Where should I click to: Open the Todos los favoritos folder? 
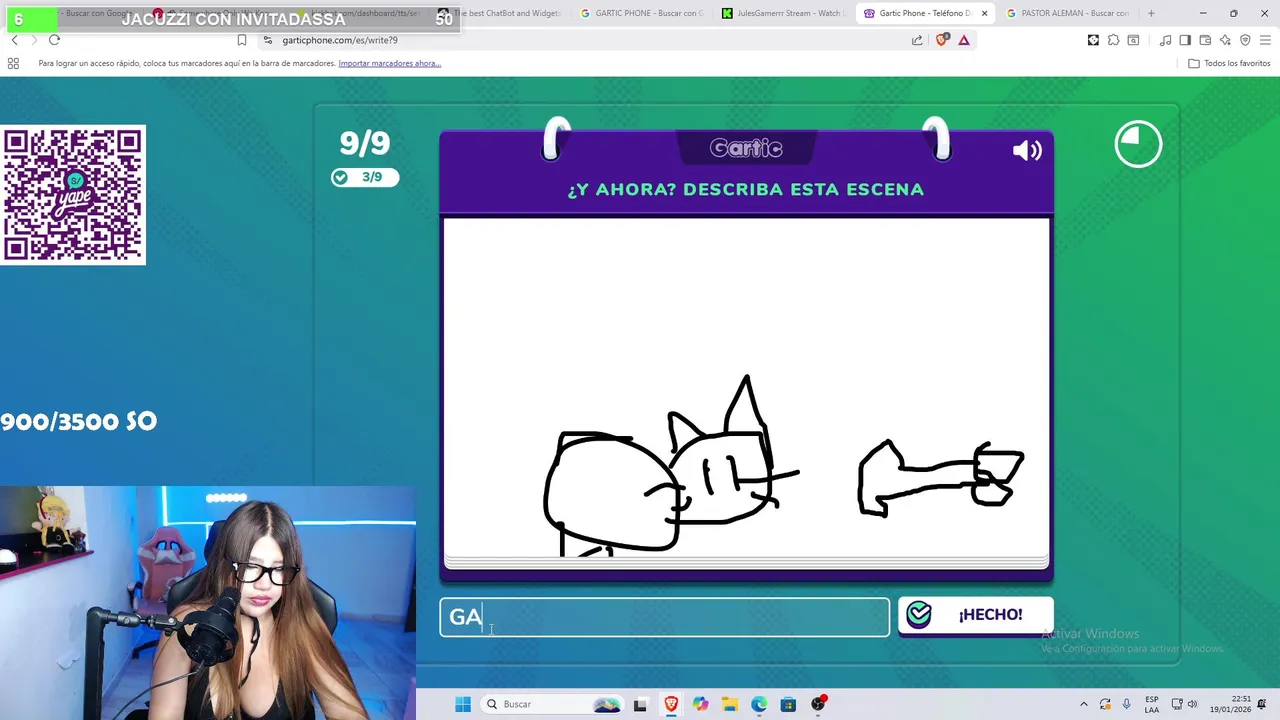pyautogui.click(x=1229, y=63)
